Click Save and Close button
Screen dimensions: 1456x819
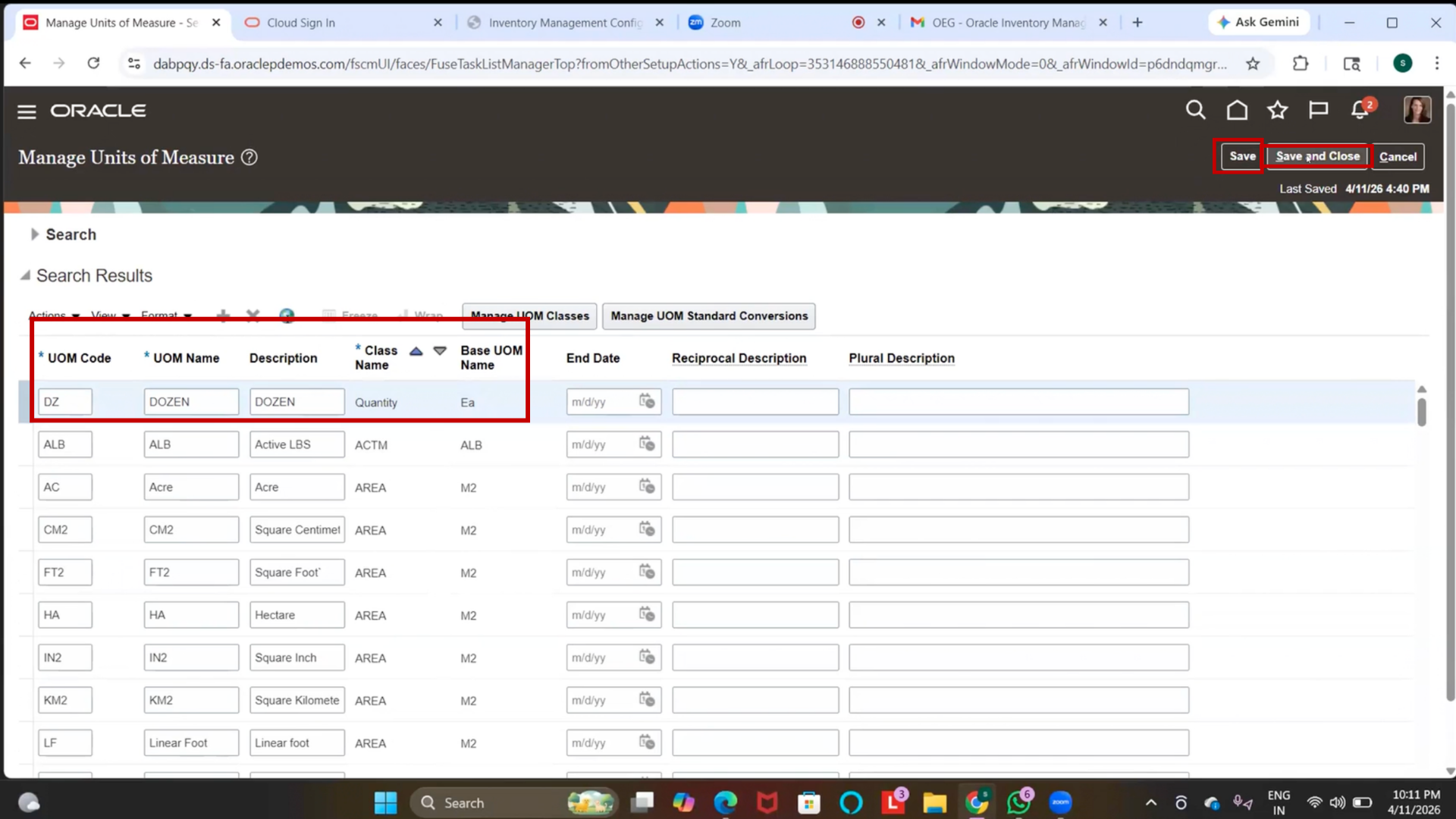click(x=1317, y=156)
